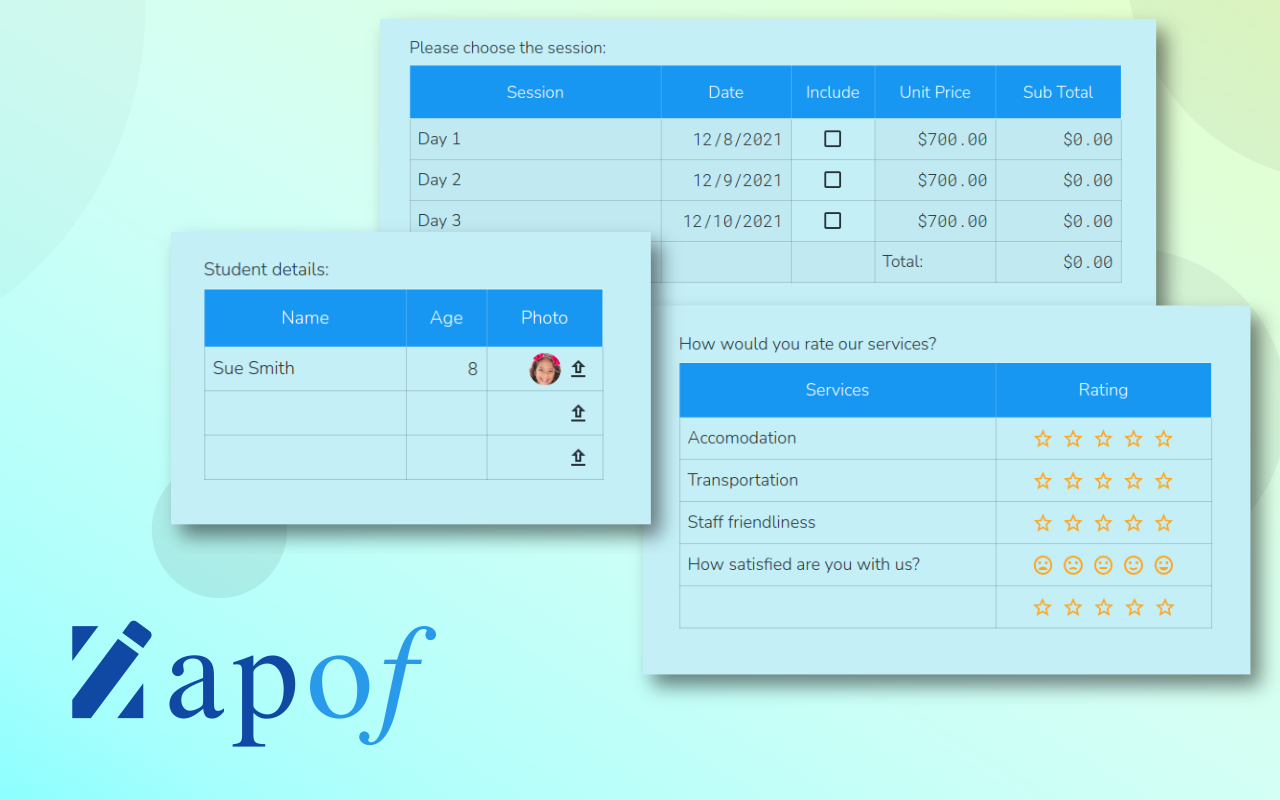Rate Transportation four stars
The height and width of the screenshot is (800, 1280).
[1133, 481]
